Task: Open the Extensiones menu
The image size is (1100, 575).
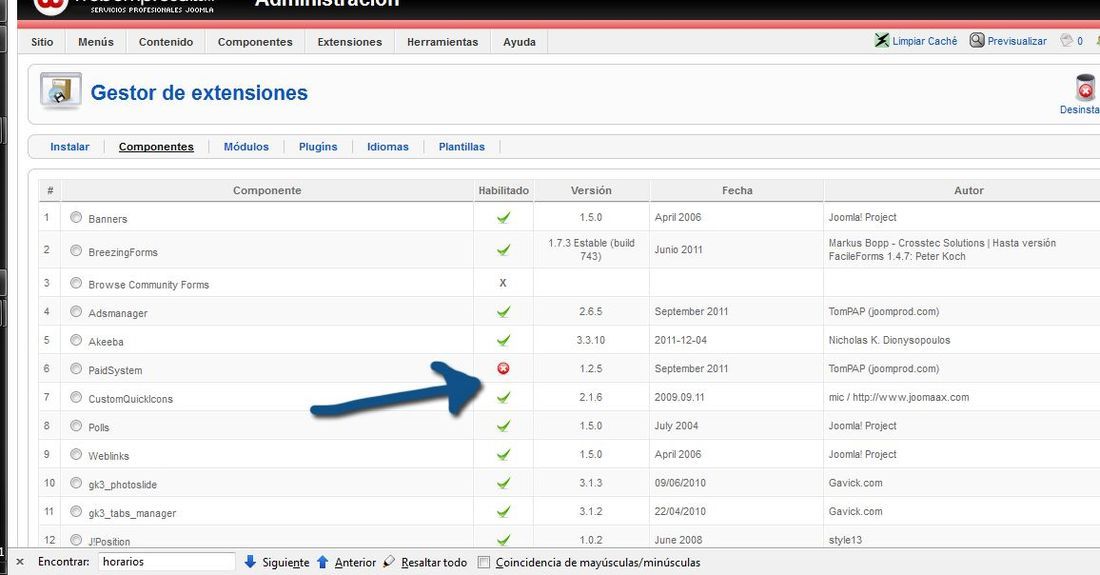Action: coord(349,41)
